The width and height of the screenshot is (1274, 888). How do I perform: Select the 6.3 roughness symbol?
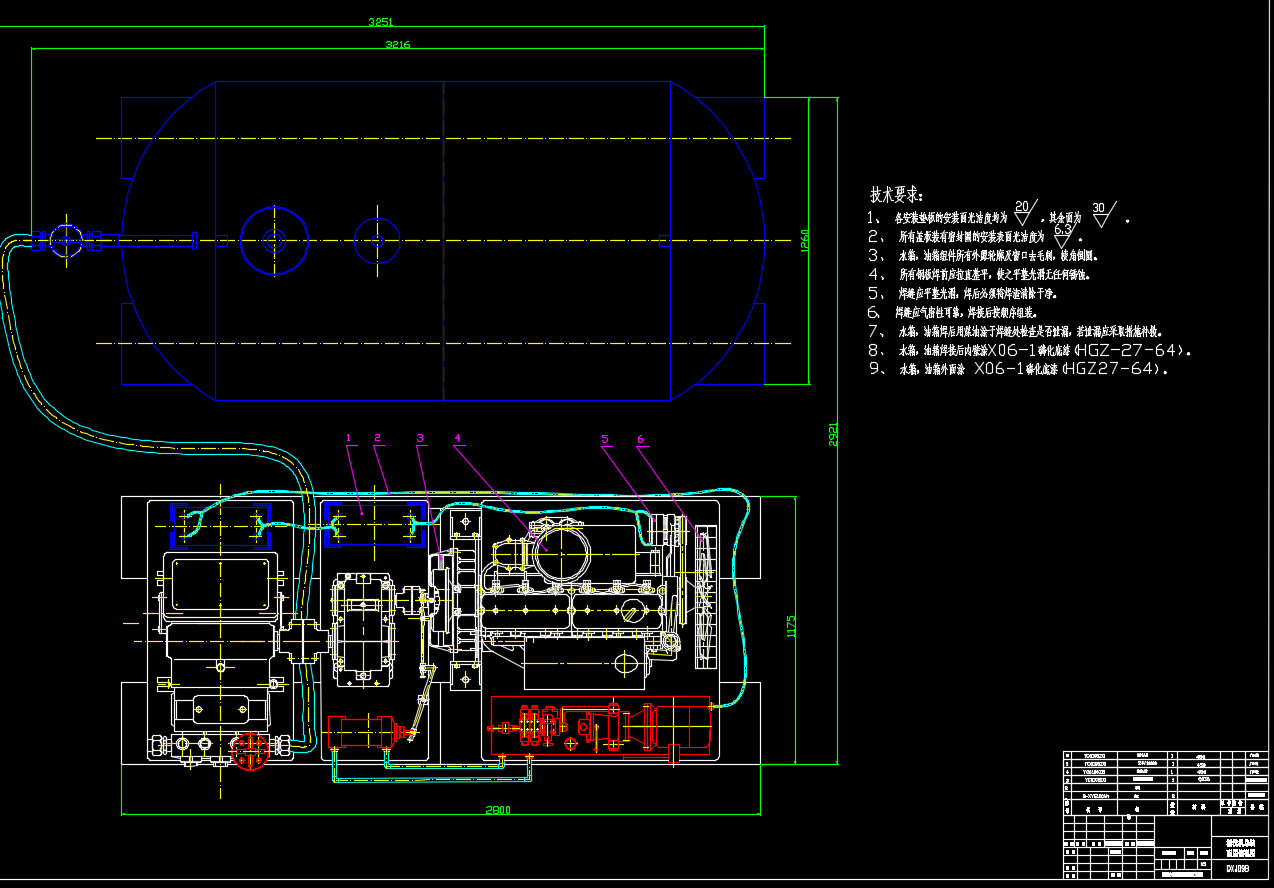click(1063, 234)
